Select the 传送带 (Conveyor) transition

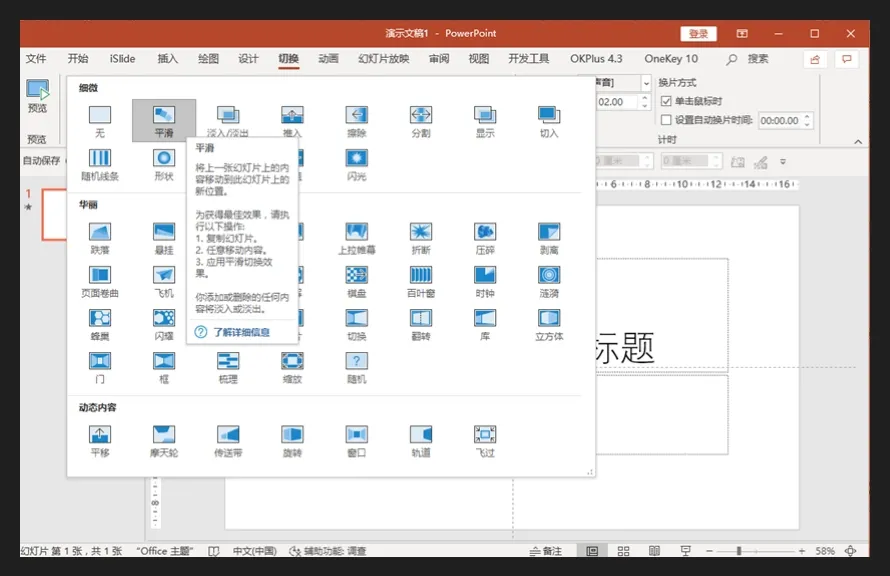[x=228, y=441]
